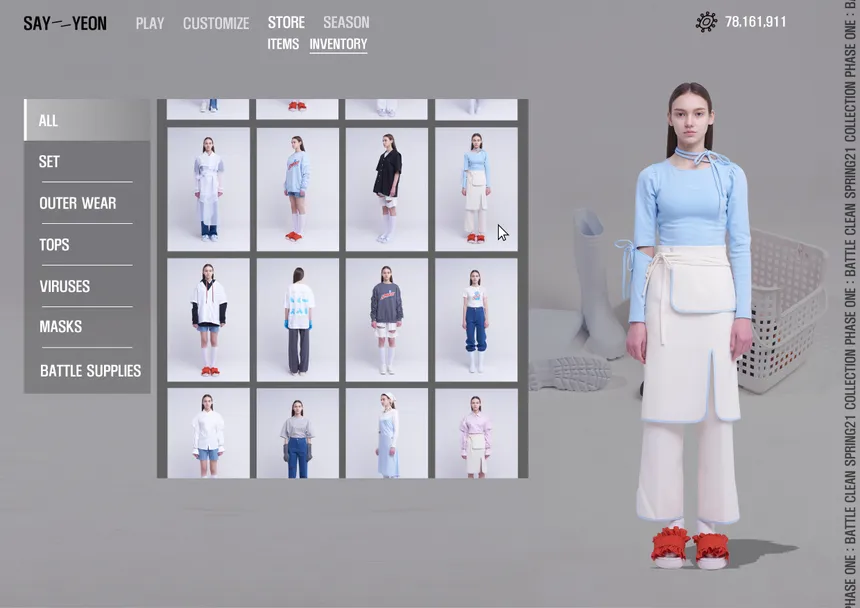Show only TOPS in inventory
Viewport: 860px width, 608px height.
tap(87, 245)
